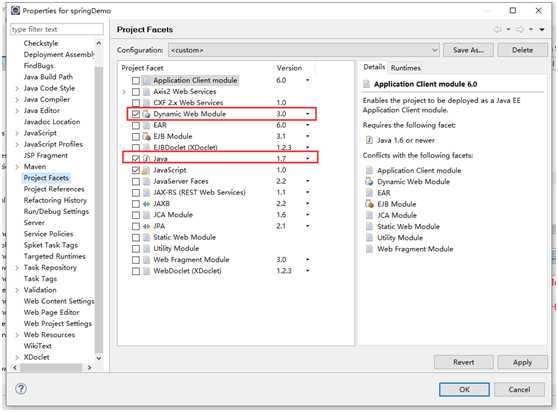558x412 pixels.
Task: Open version dropdown for Dynamic Web Module
Action: (307, 114)
